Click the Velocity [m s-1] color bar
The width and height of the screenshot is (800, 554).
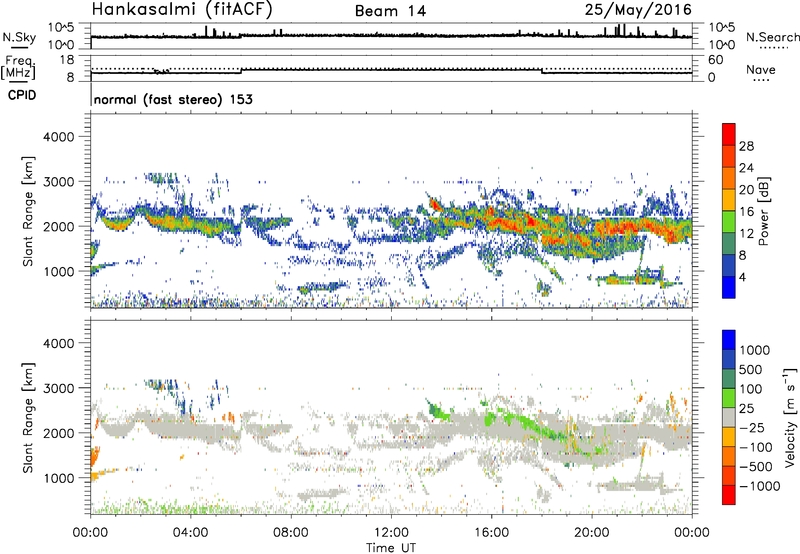pyautogui.click(x=729, y=417)
